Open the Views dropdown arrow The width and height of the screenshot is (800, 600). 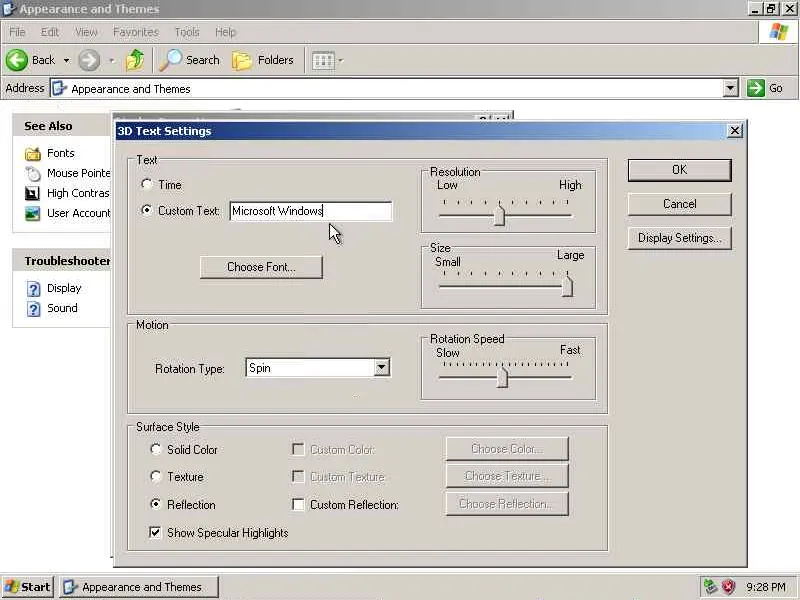coord(340,61)
